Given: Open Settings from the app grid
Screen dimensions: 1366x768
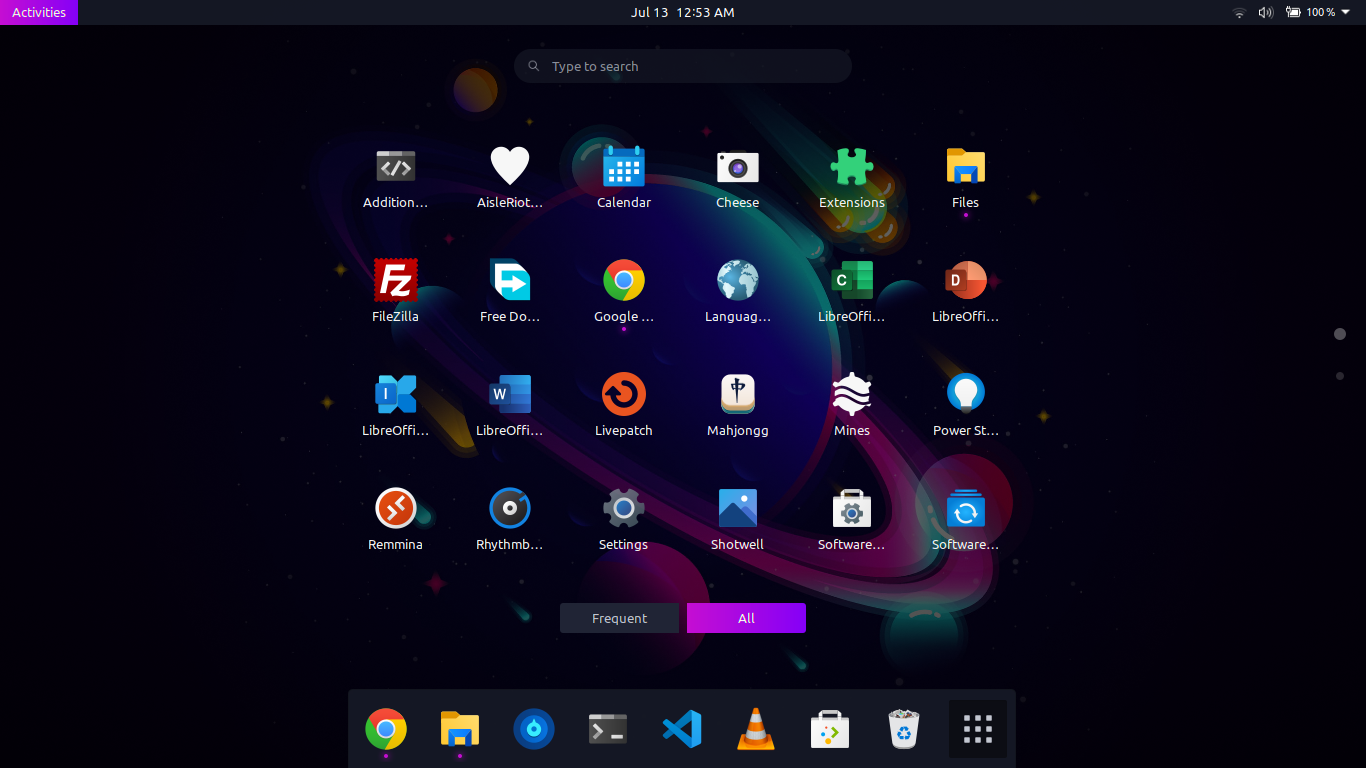Looking at the screenshot, I should coord(623,508).
